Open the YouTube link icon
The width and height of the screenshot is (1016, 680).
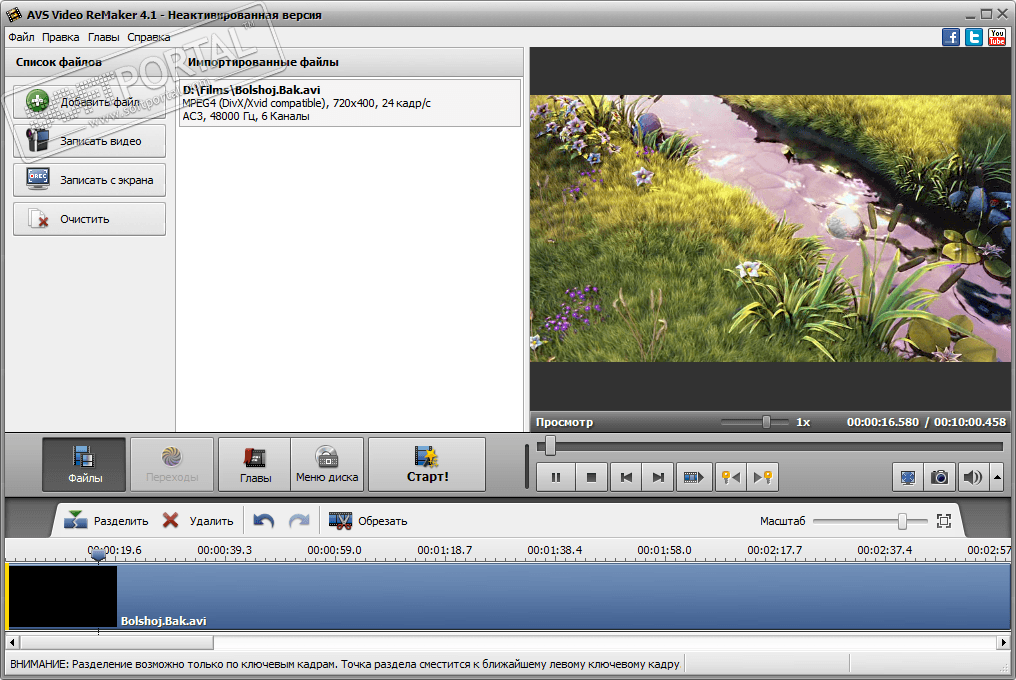[997, 37]
